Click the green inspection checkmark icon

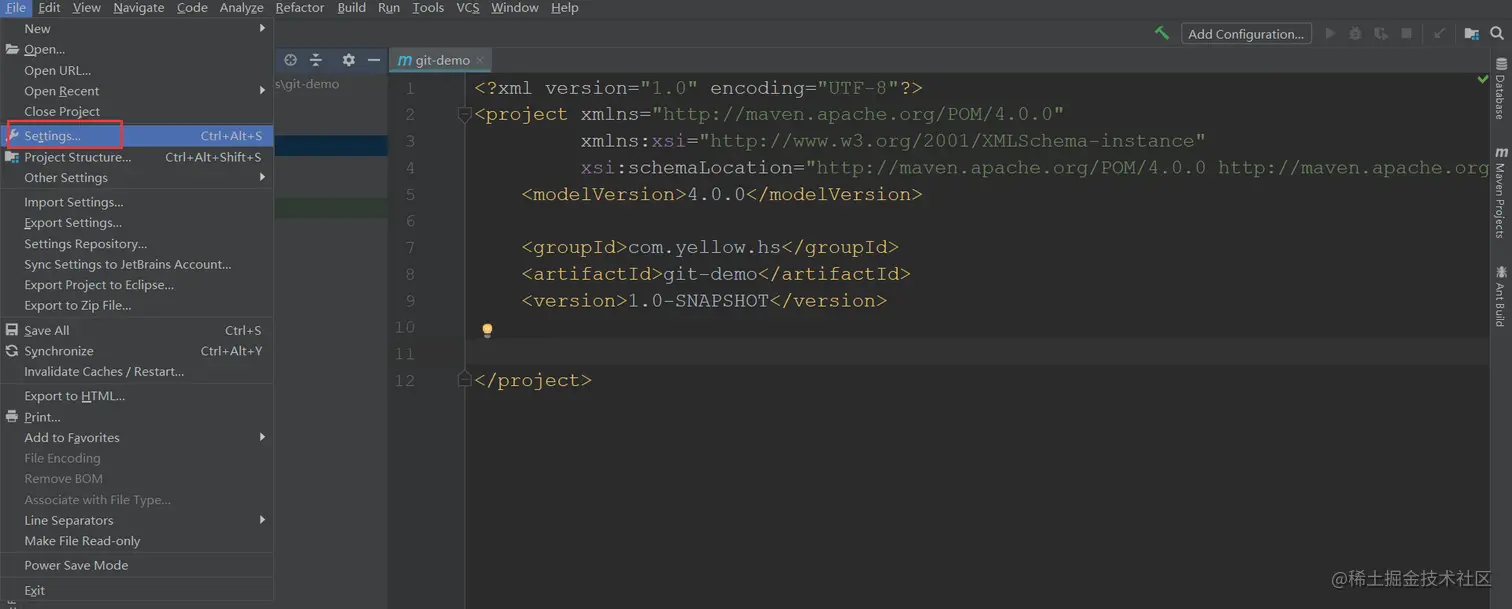click(x=1483, y=78)
